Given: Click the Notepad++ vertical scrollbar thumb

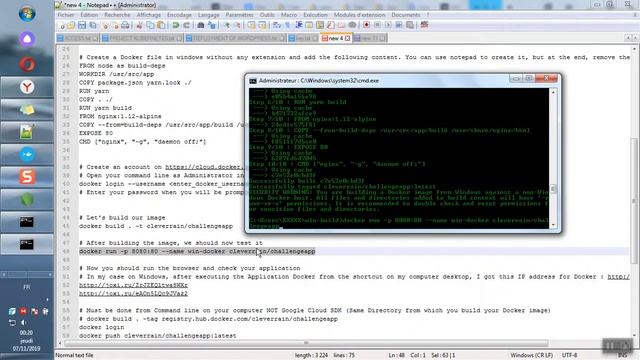Looking at the screenshot, I should [634, 200].
